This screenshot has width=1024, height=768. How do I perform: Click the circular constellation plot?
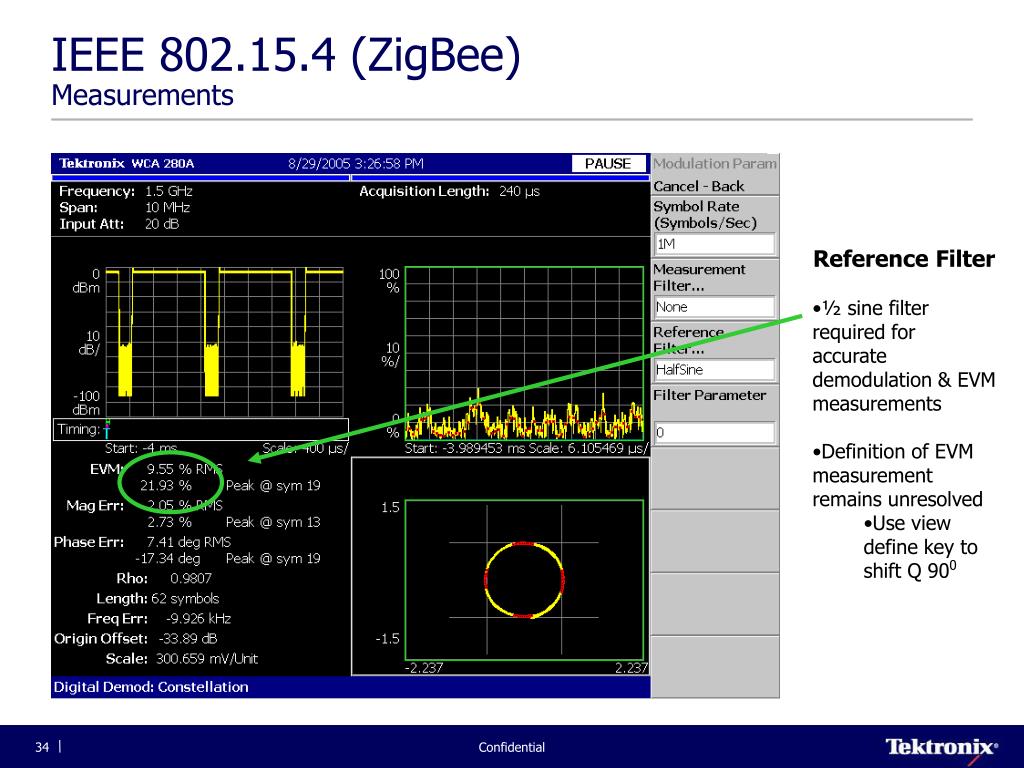pyautogui.click(x=524, y=580)
